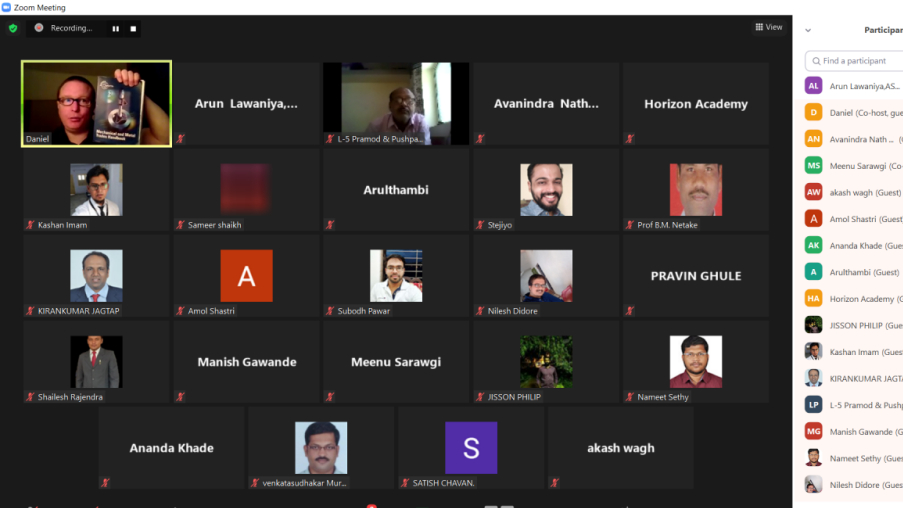903x508 pixels.
Task: Click muted mic icon on Horizon Academy tile
Action: (x=630, y=139)
